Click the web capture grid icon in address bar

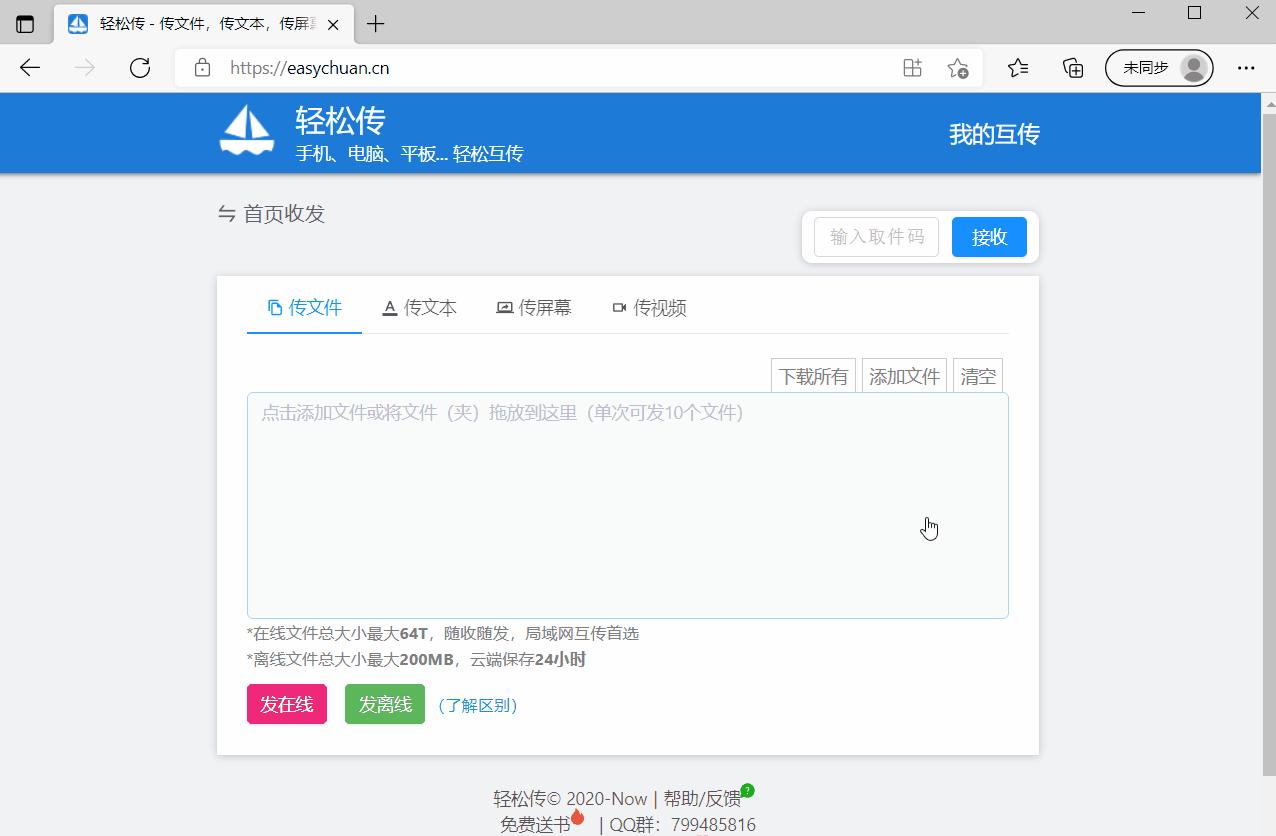[911, 68]
